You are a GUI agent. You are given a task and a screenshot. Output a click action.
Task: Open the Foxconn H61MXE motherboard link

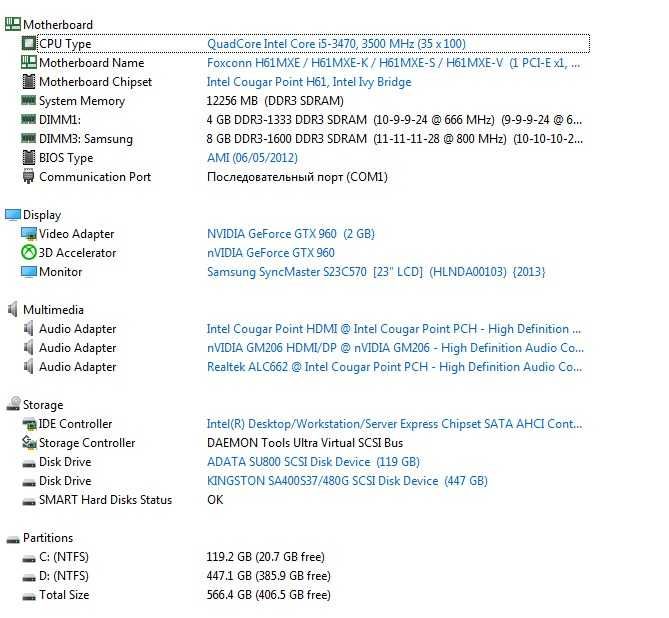pyautogui.click(x=393, y=63)
